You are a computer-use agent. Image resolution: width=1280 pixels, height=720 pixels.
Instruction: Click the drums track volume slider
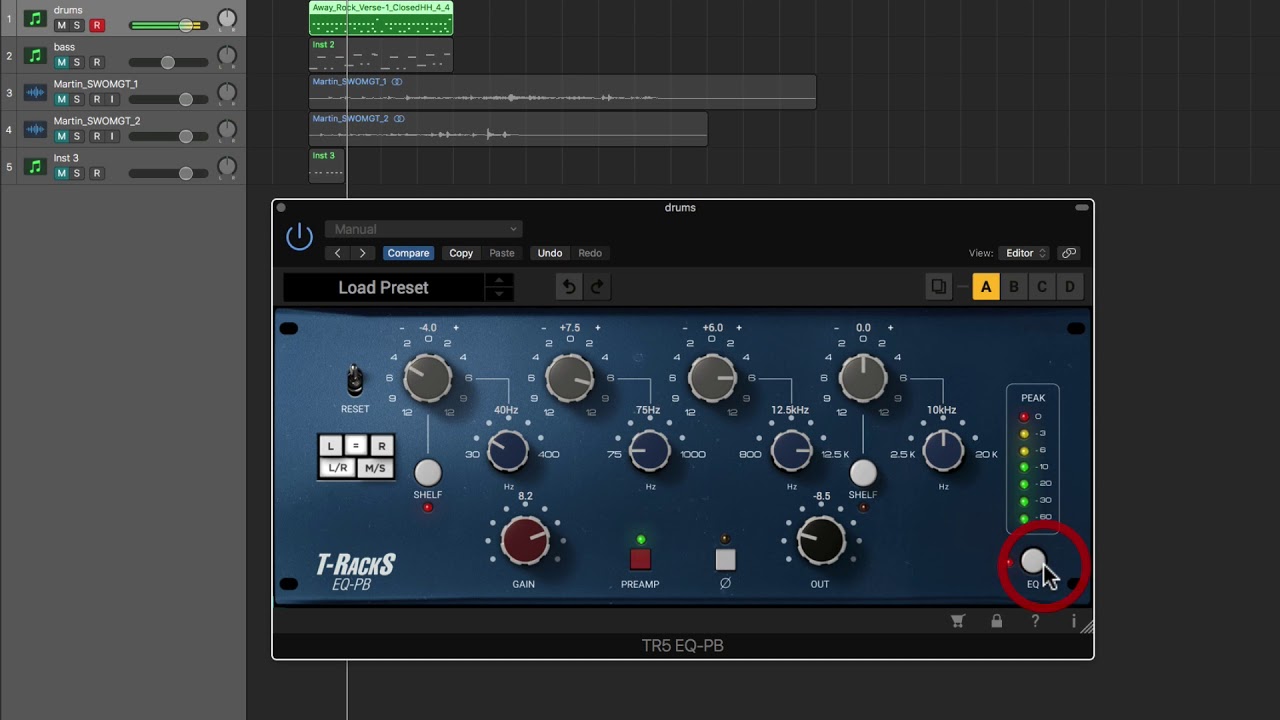(167, 26)
